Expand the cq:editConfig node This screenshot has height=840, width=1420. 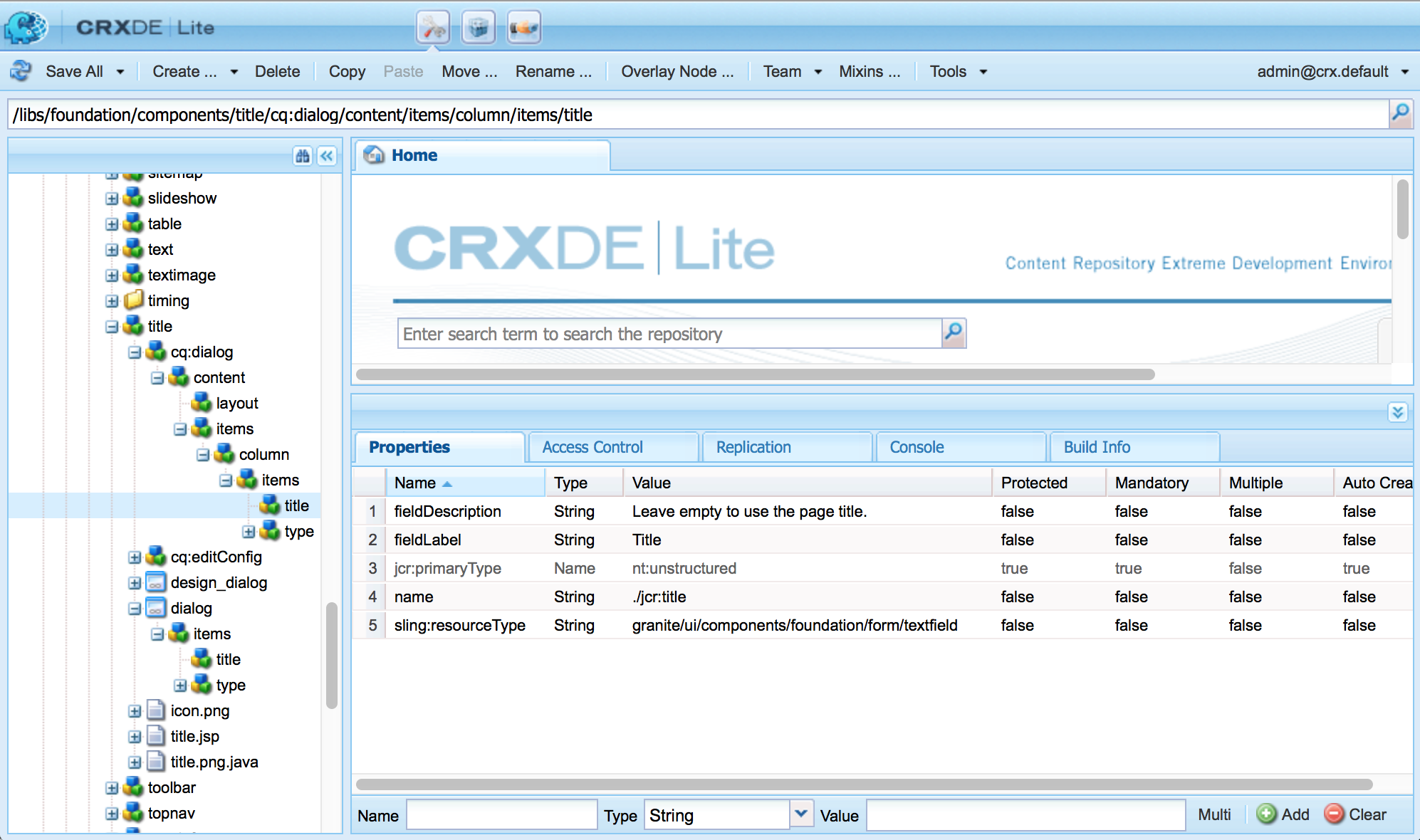135,557
